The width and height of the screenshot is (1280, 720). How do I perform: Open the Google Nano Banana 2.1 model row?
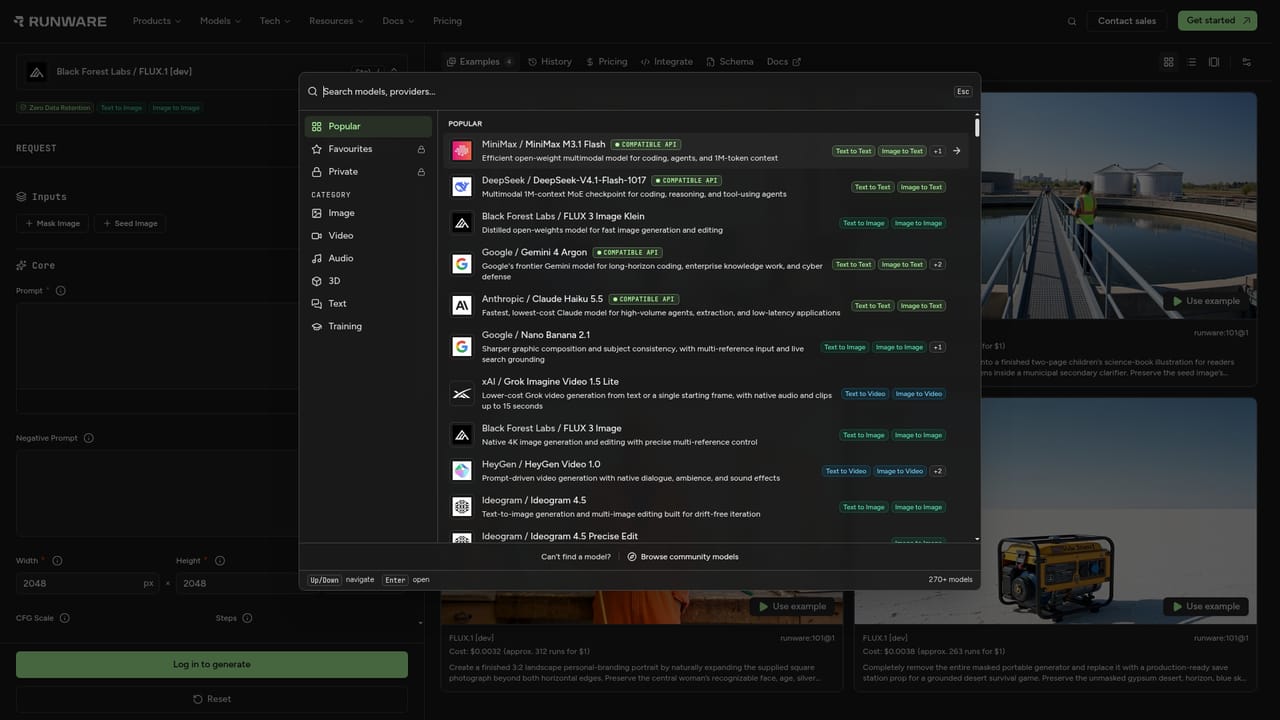(x=706, y=347)
